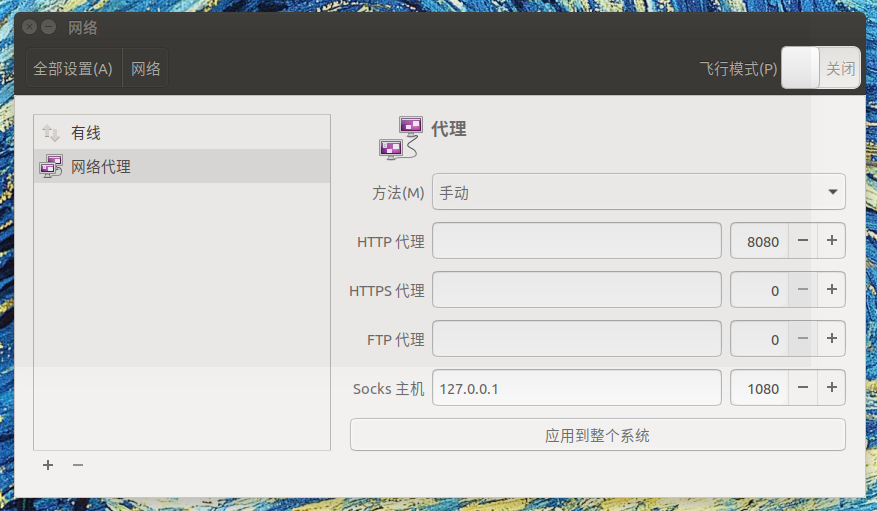The width and height of the screenshot is (877, 511).
Task: Toggle the airplane mode switch
Action: pos(820,69)
